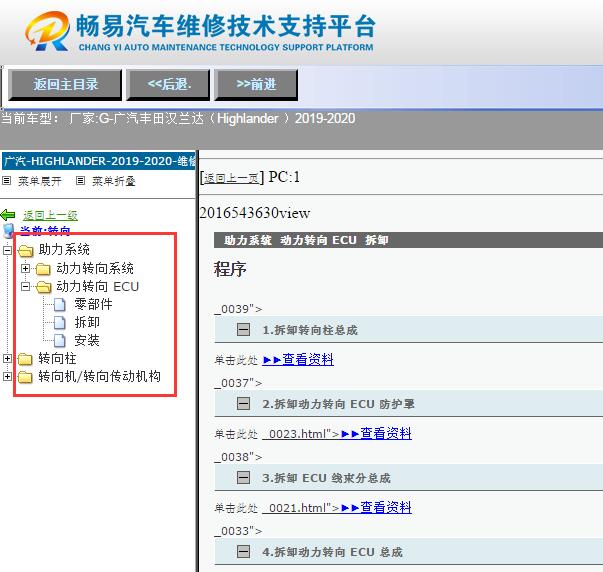Click the 助力系统 folder icon
The width and height of the screenshot is (603, 572).
point(26,251)
